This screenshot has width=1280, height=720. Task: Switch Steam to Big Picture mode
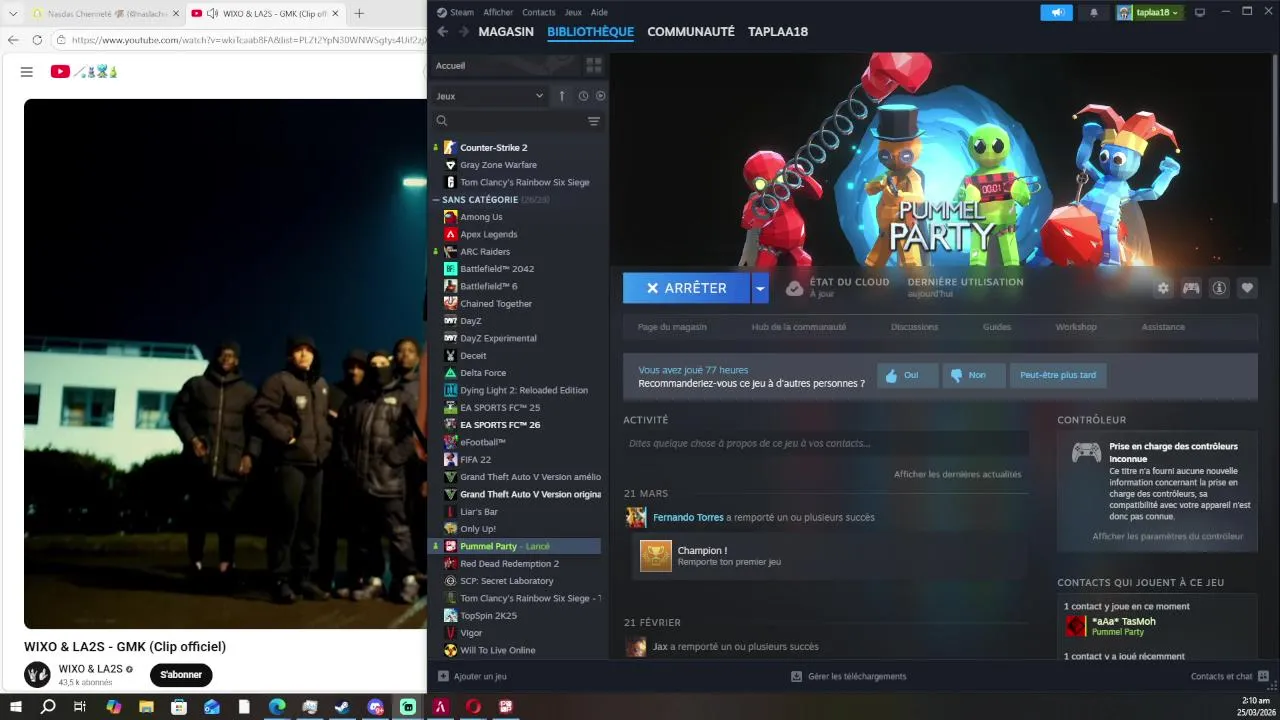pos(1200,12)
